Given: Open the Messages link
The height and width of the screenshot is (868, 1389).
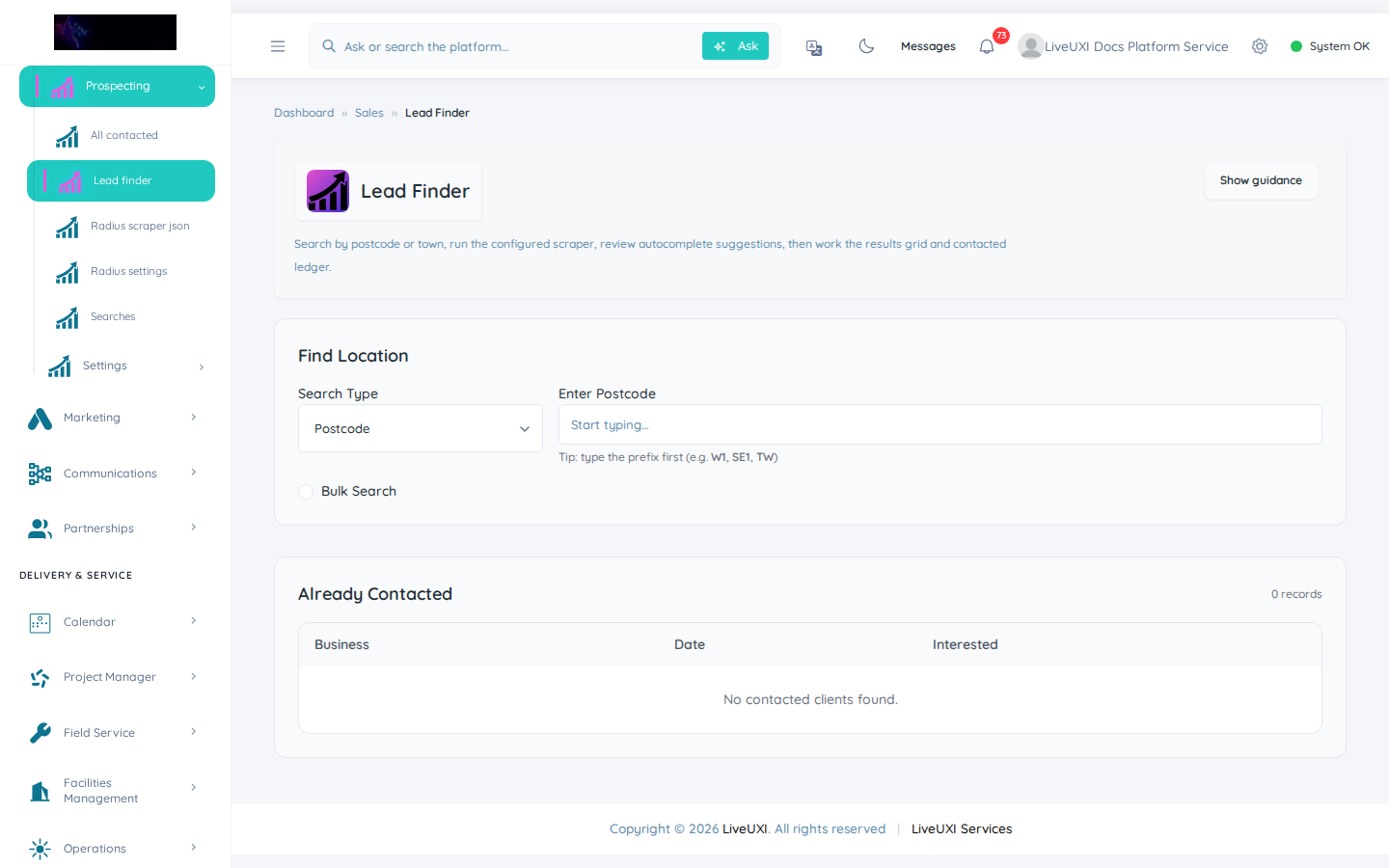Looking at the screenshot, I should [928, 46].
